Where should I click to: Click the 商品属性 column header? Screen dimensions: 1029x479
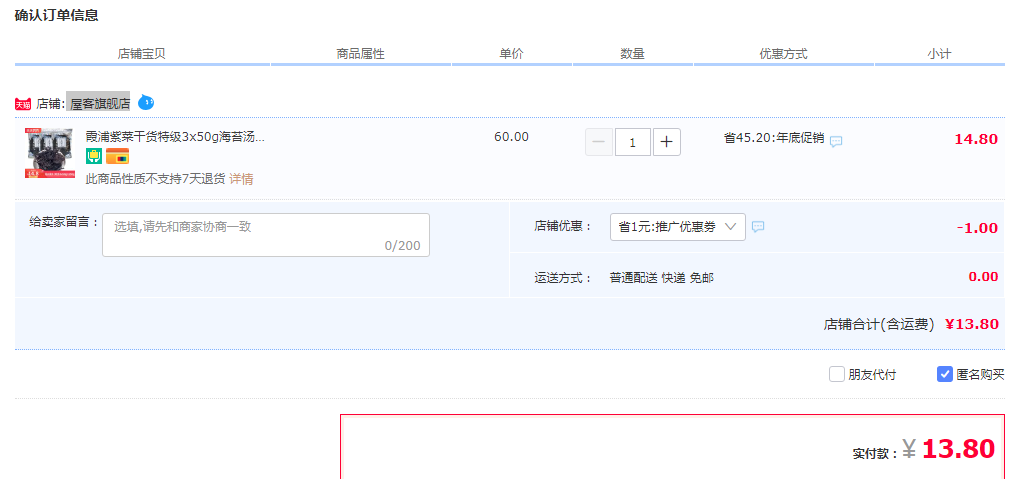(360, 54)
